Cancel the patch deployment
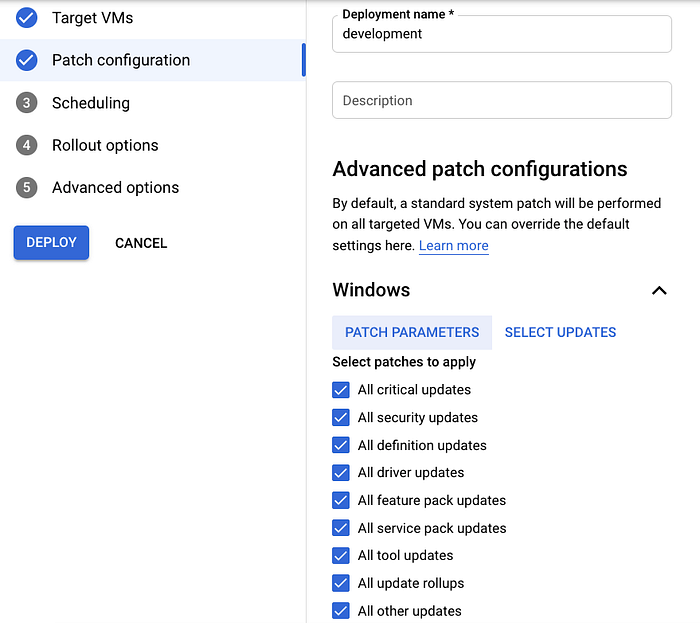The image size is (700, 623). (141, 243)
